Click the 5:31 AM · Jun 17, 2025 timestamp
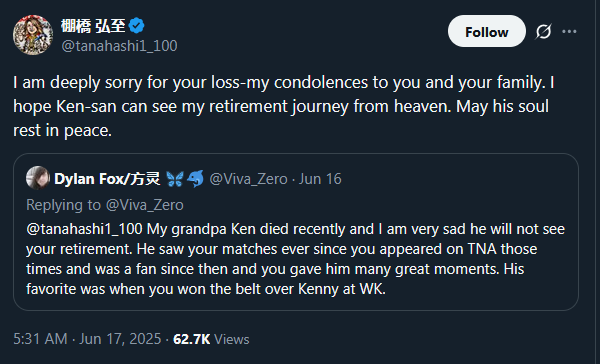Image resolution: width=600 pixels, height=364 pixels. point(87,339)
